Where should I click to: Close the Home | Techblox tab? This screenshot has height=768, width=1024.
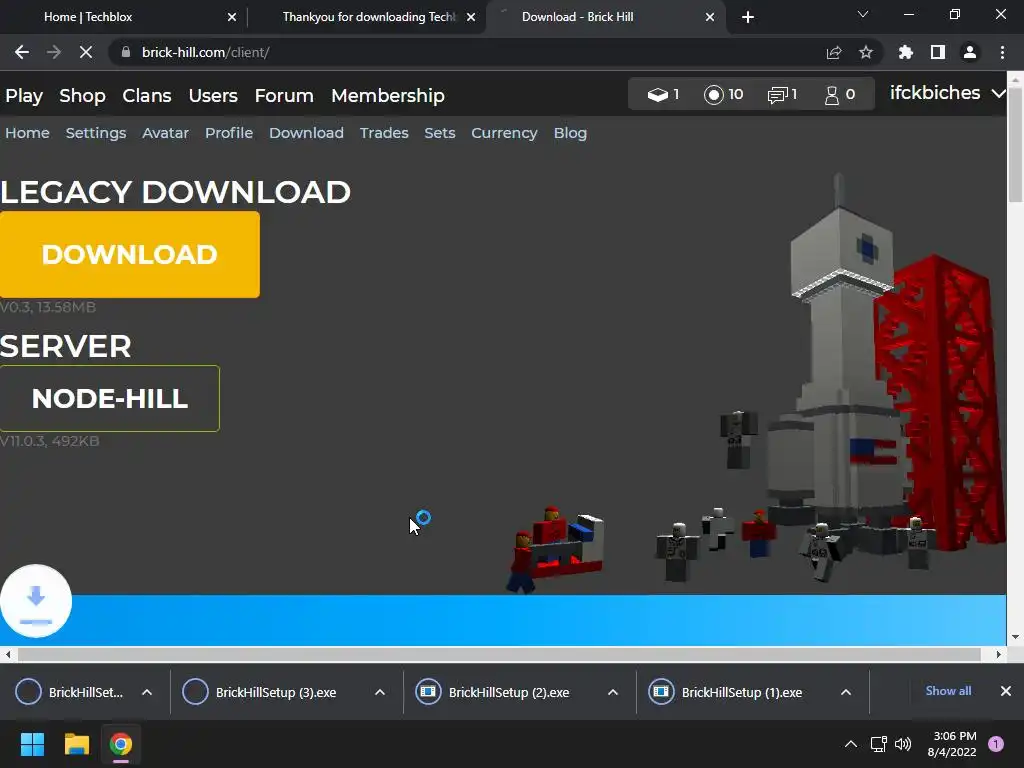pos(232,17)
